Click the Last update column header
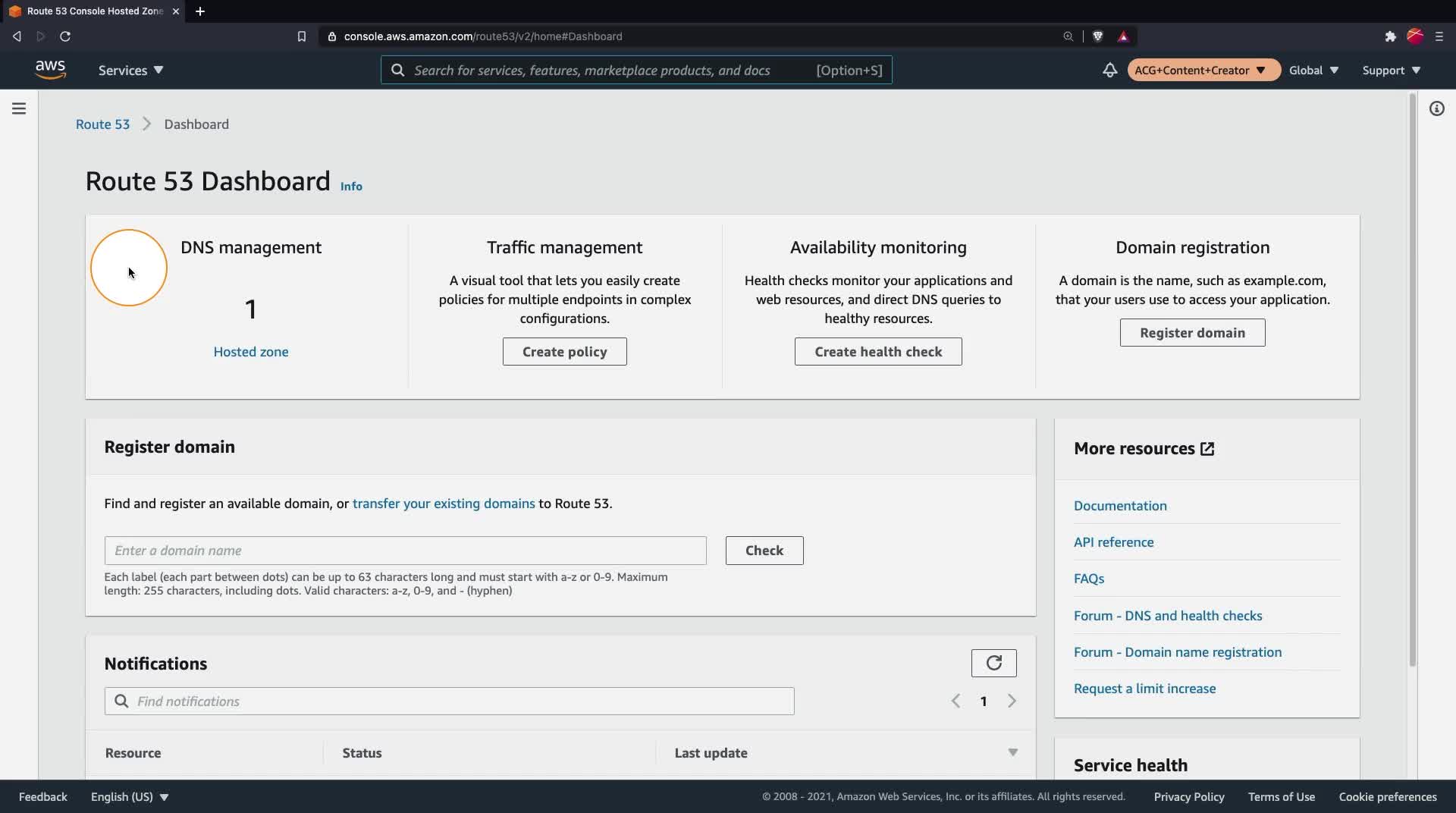 click(711, 753)
